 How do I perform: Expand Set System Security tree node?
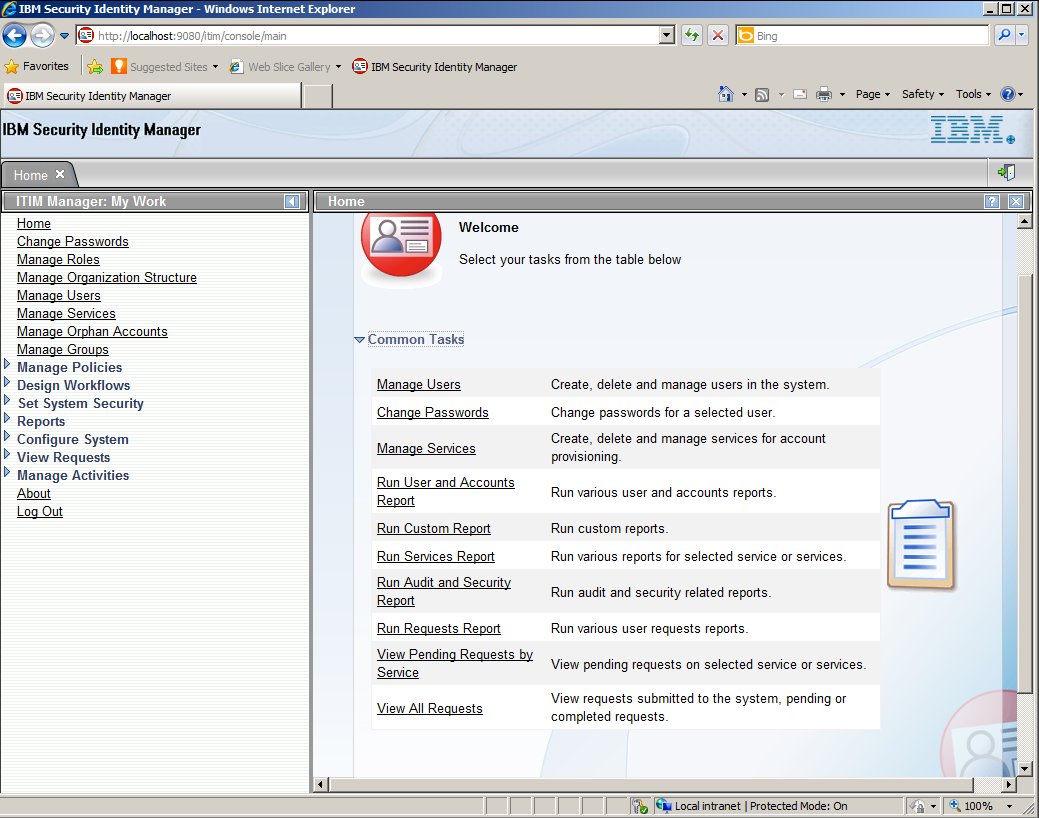pos(7,400)
